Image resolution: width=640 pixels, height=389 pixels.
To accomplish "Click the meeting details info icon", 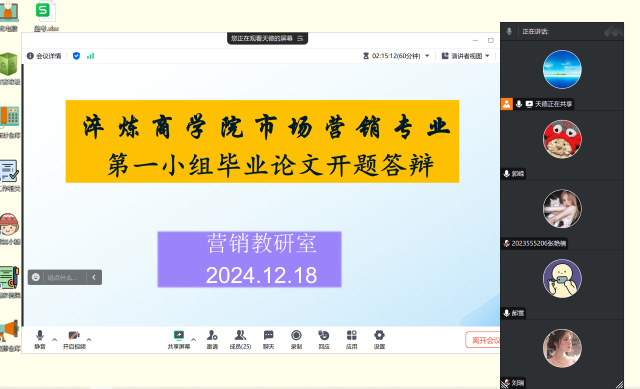I will coord(30,56).
